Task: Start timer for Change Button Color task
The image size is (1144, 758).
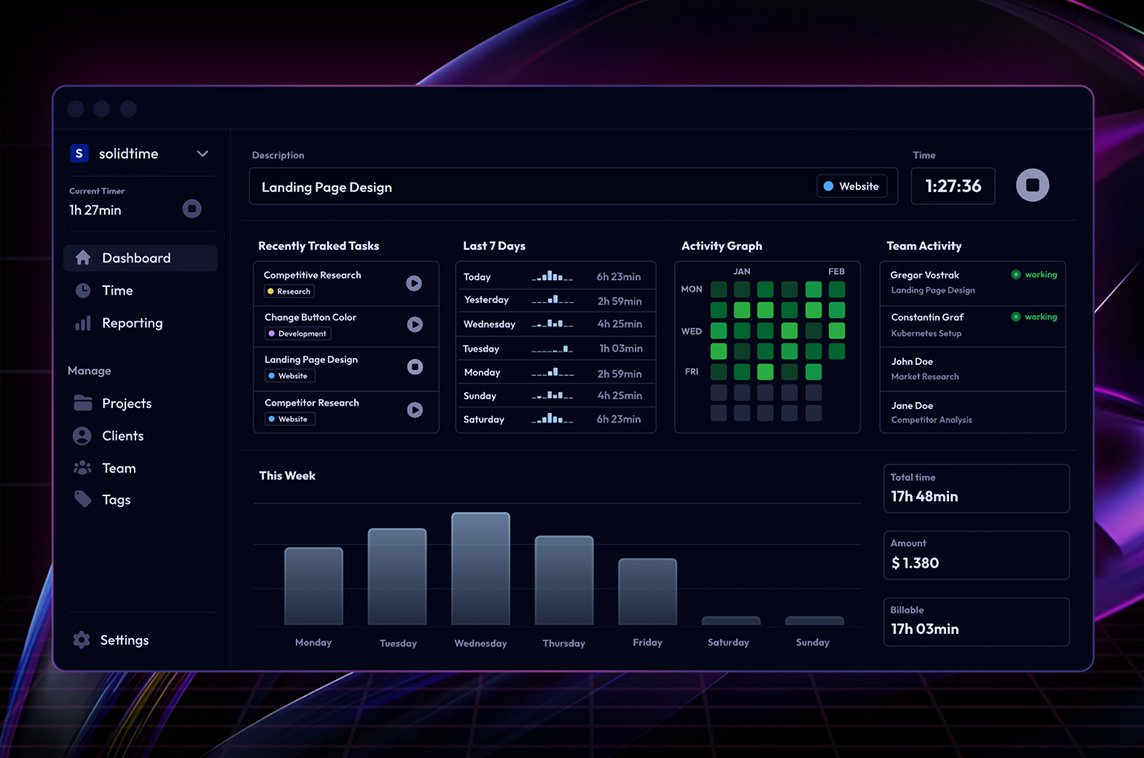Action: pyautogui.click(x=414, y=325)
